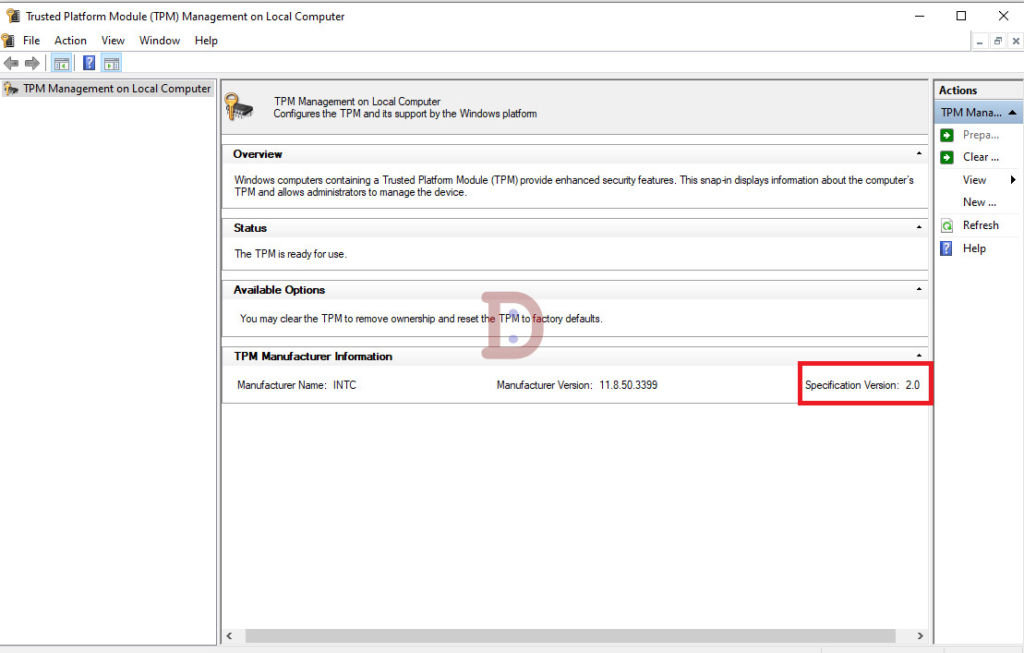Toggle Show/Hide Action Pane toolbar icon

(x=112, y=63)
